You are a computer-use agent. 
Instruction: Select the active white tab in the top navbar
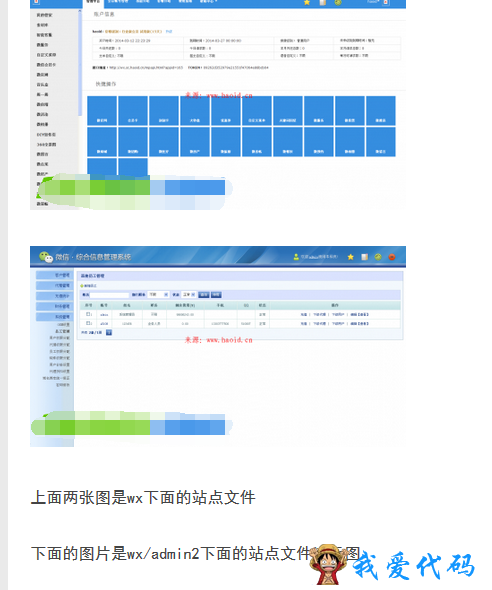tap(93, 3)
